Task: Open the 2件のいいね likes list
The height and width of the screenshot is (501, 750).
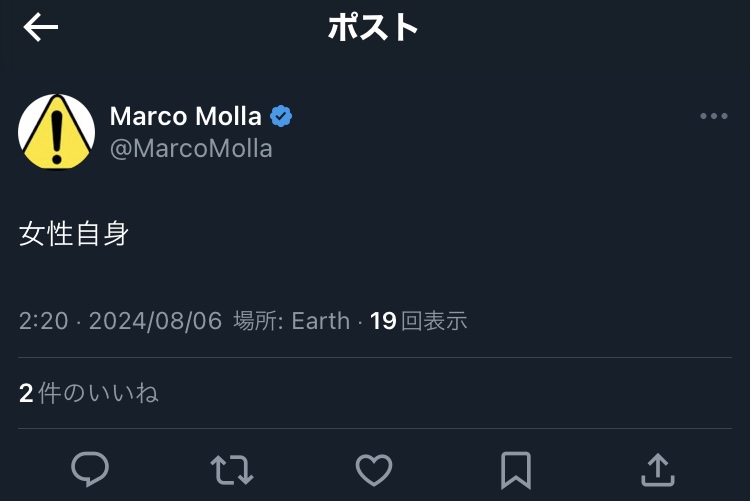Action: [x=89, y=393]
